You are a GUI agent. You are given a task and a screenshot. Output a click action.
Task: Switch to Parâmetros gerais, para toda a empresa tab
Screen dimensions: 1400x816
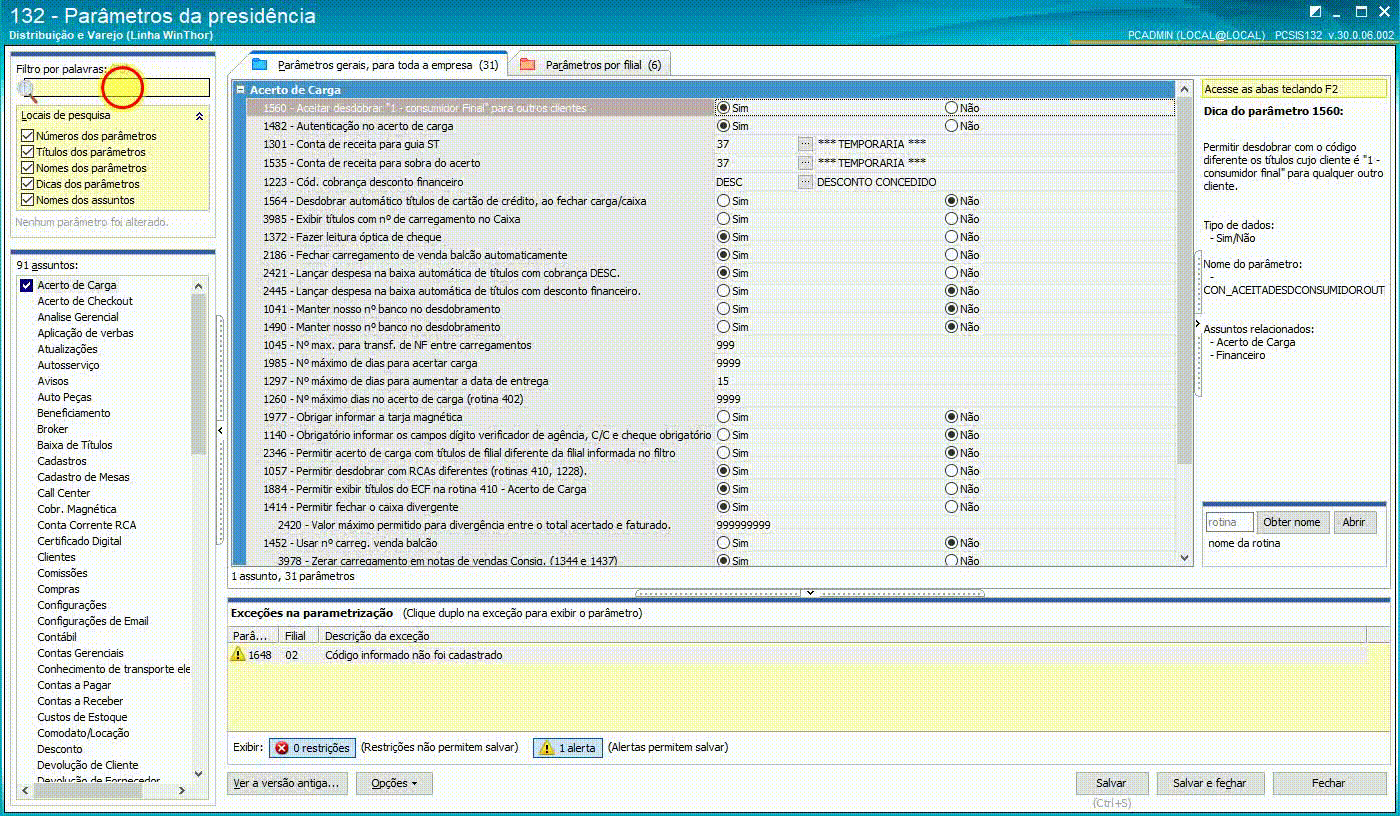pyautogui.click(x=377, y=64)
